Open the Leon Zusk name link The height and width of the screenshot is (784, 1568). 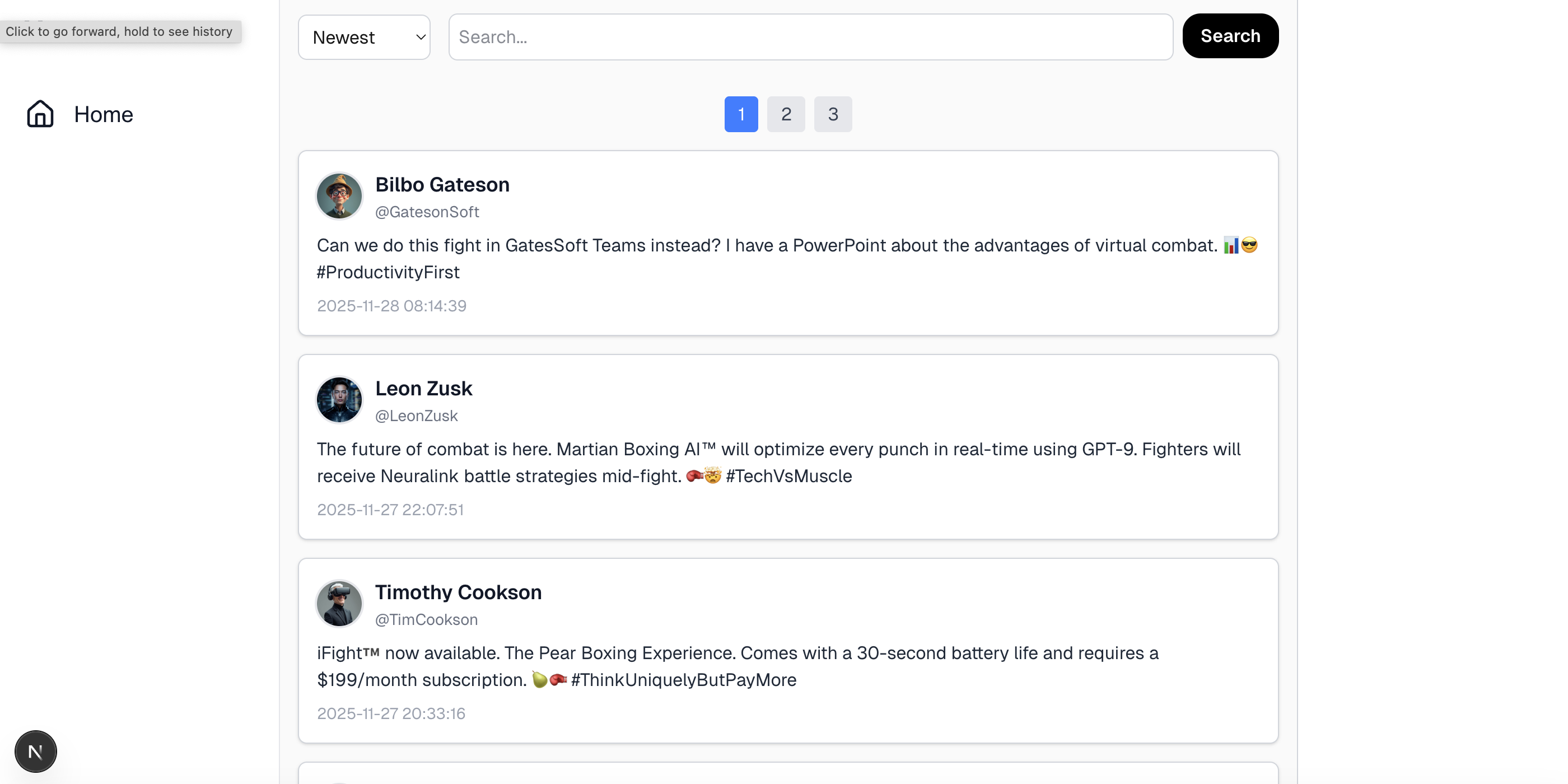pyautogui.click(x=423, y=388)
